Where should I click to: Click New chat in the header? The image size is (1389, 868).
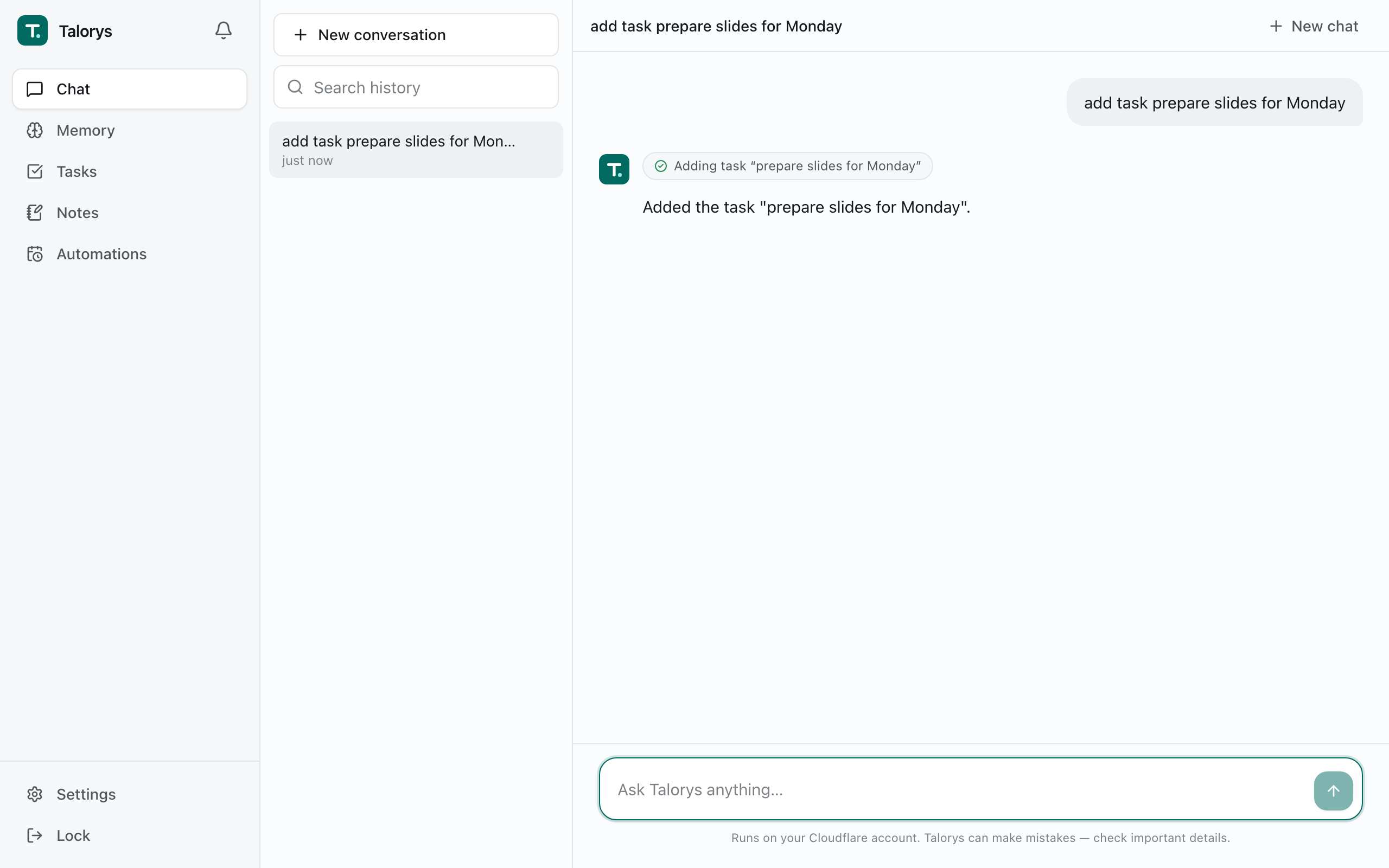(x=1313, y=27)
